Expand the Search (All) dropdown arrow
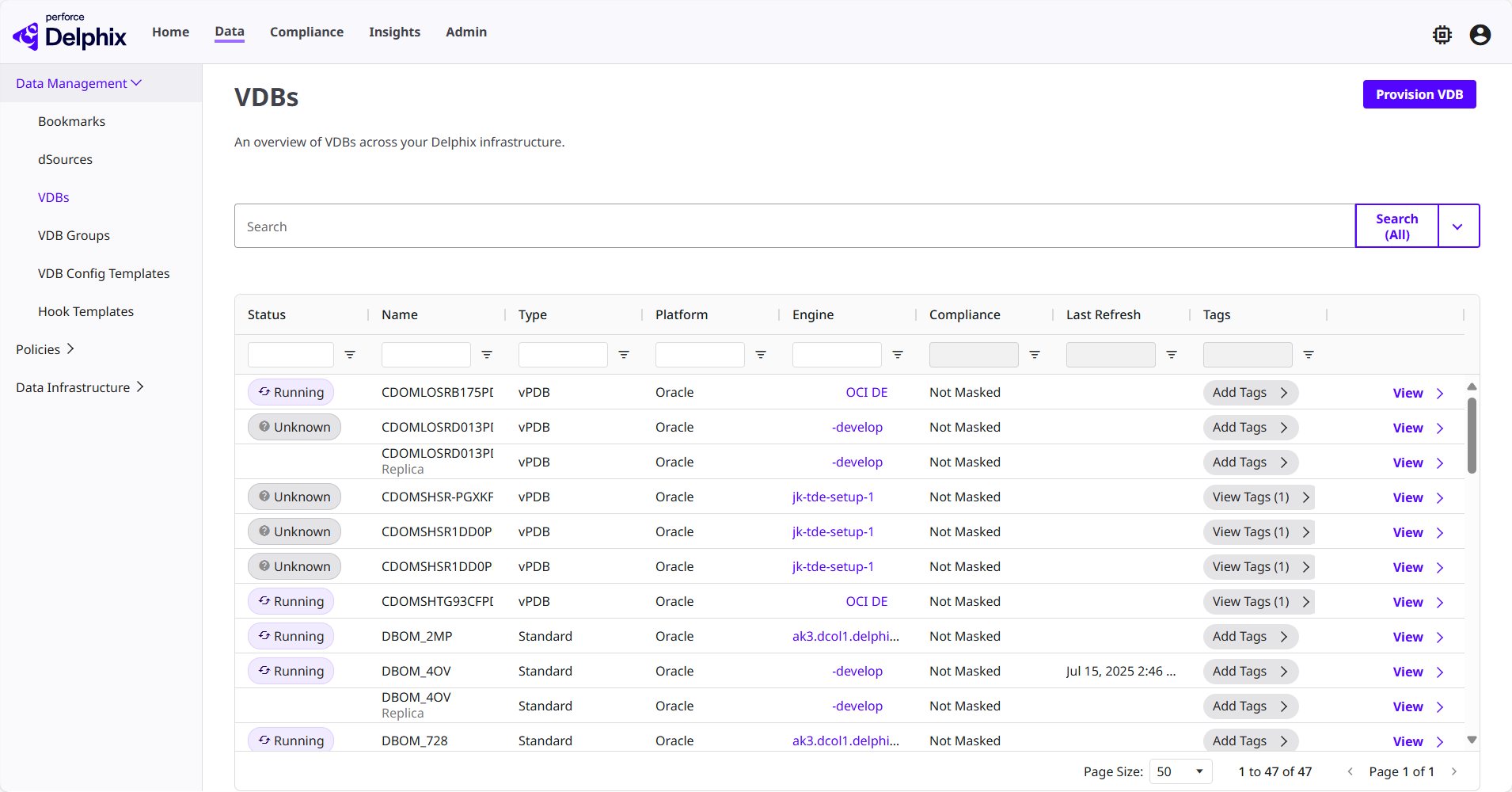 click(x=1457, y=227)
